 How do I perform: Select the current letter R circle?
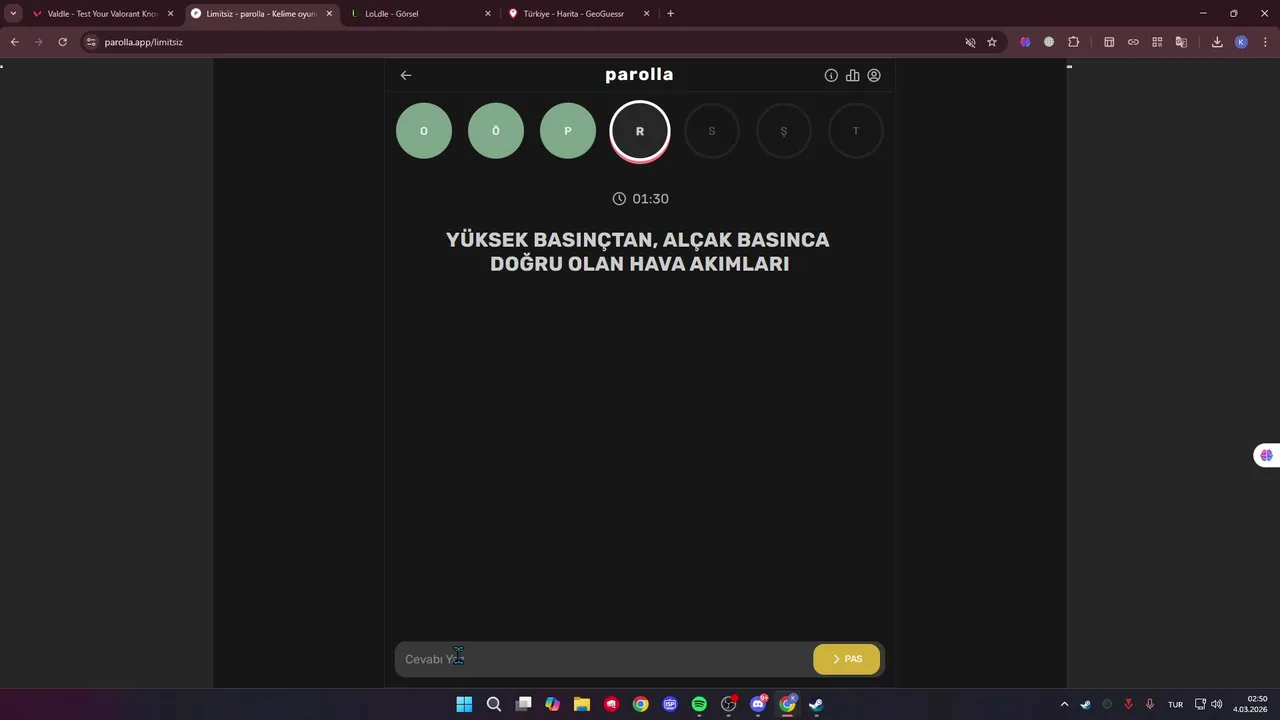(x=640, y=131)
